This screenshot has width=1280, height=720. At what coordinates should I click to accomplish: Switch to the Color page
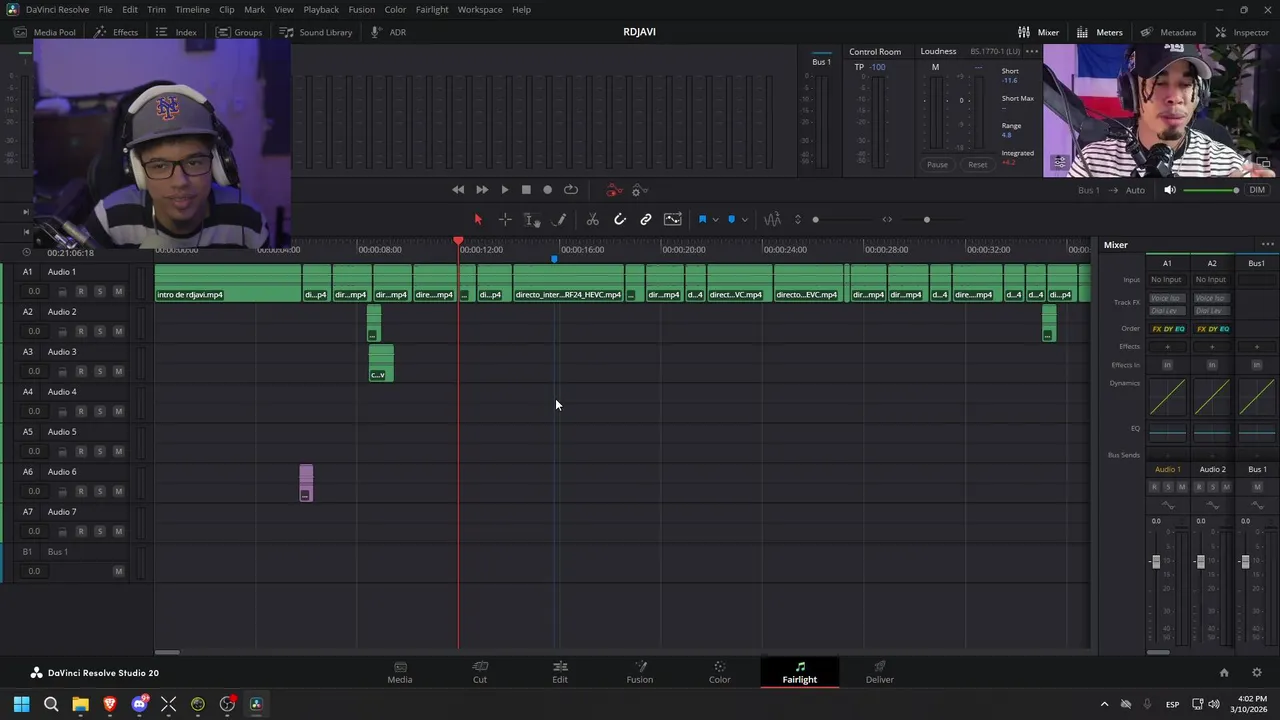[720, 672]
